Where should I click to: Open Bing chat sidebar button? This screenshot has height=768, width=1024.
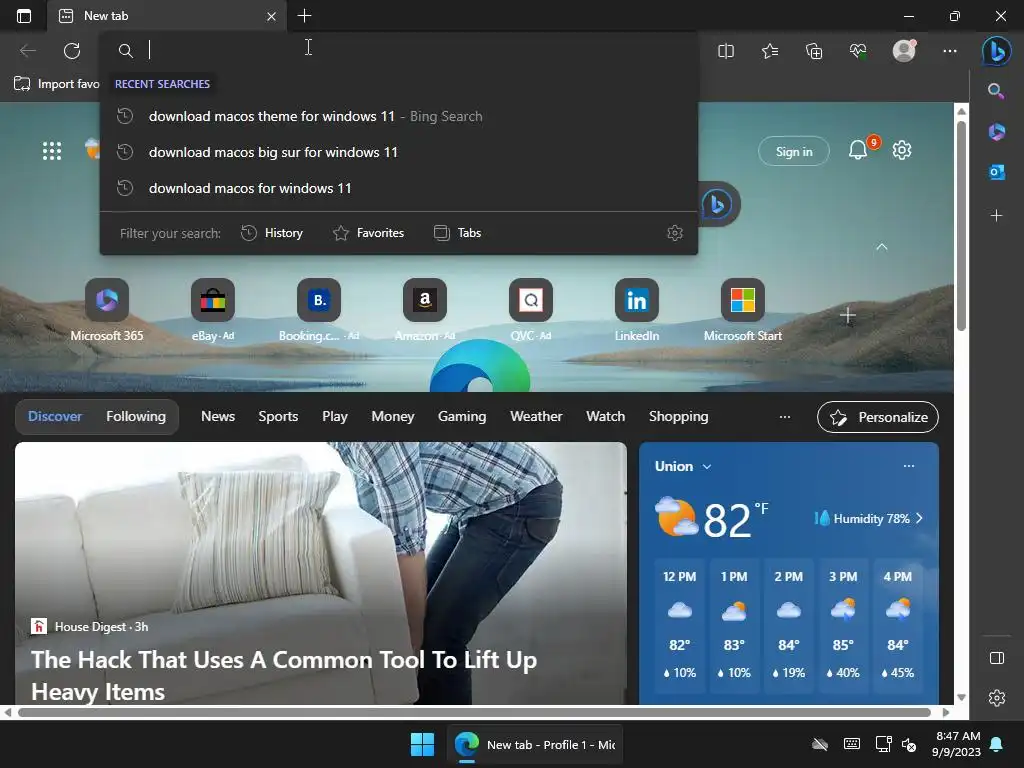[x=997, y=51]
